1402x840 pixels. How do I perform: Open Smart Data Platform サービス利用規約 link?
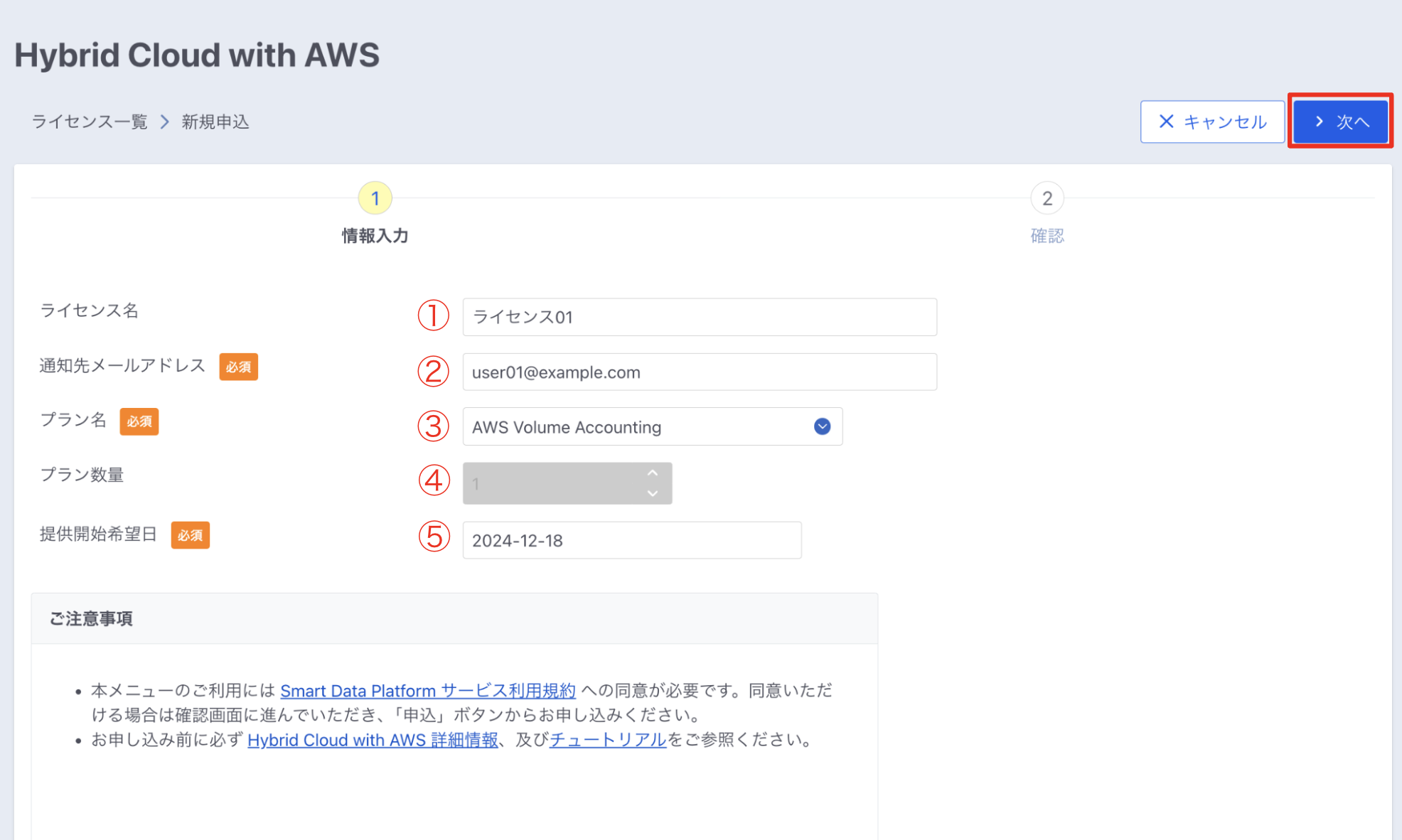428,691
